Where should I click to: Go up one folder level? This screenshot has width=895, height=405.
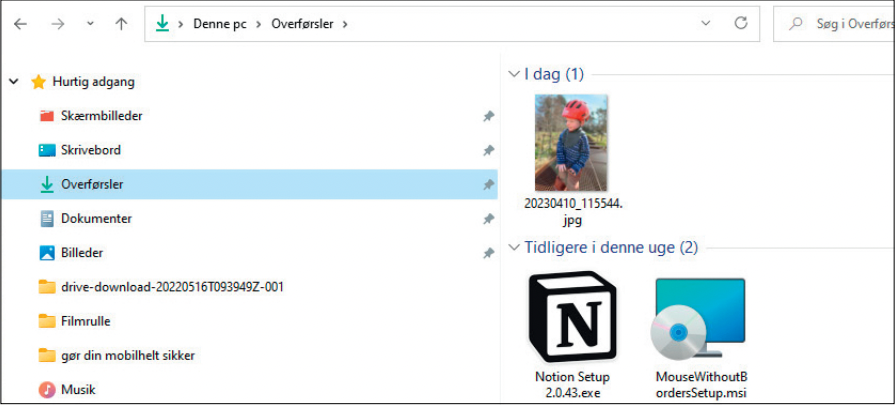coord(121,23)
